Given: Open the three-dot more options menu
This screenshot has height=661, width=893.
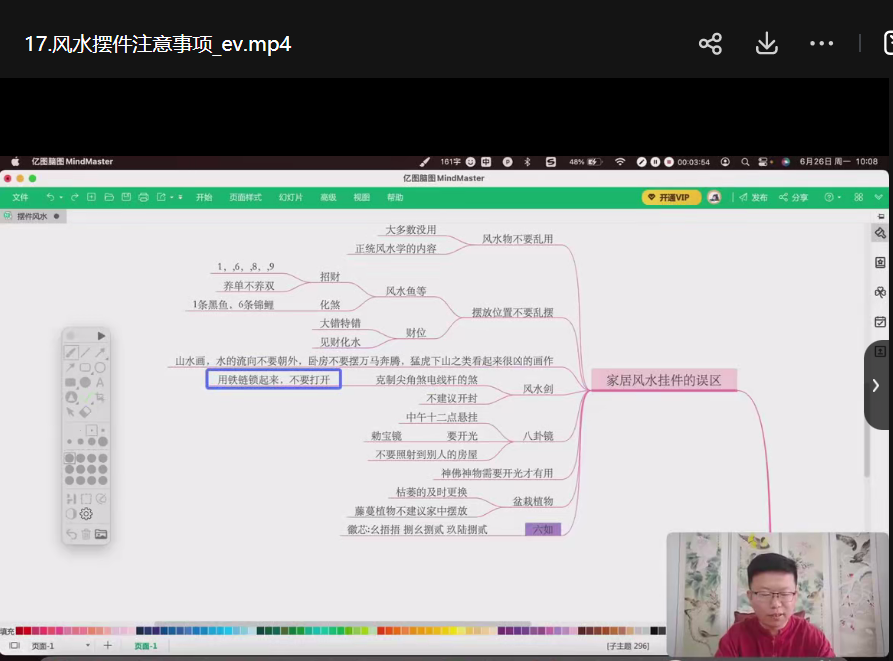Looking at the screenshot, I should [x=821, y=44].
